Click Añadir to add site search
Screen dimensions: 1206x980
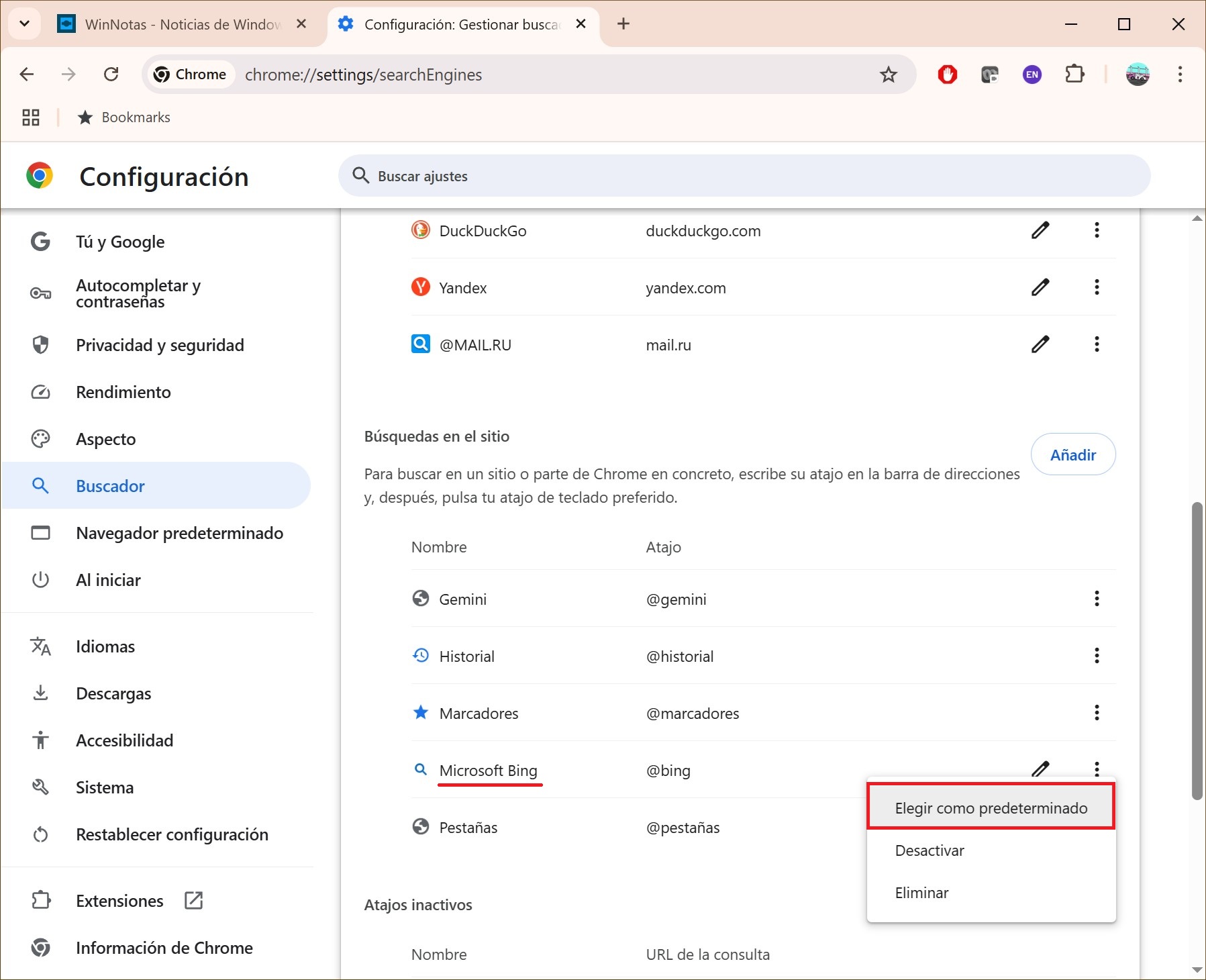point(1073,454)
